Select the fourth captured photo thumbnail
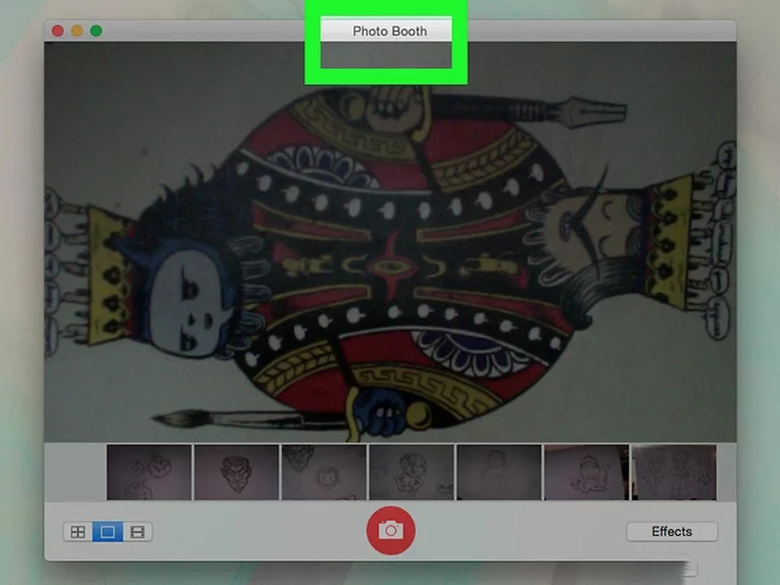The image size is (780, 585). point(411,472)
